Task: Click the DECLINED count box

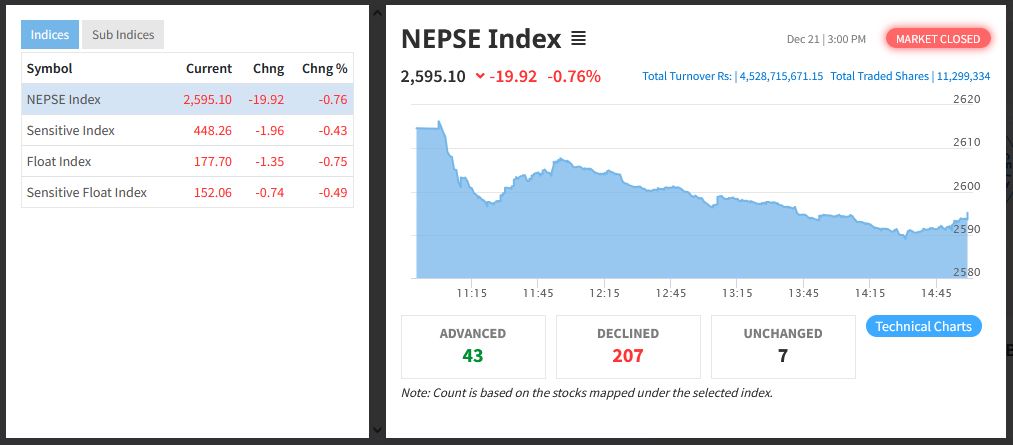Action: [628, 346]
